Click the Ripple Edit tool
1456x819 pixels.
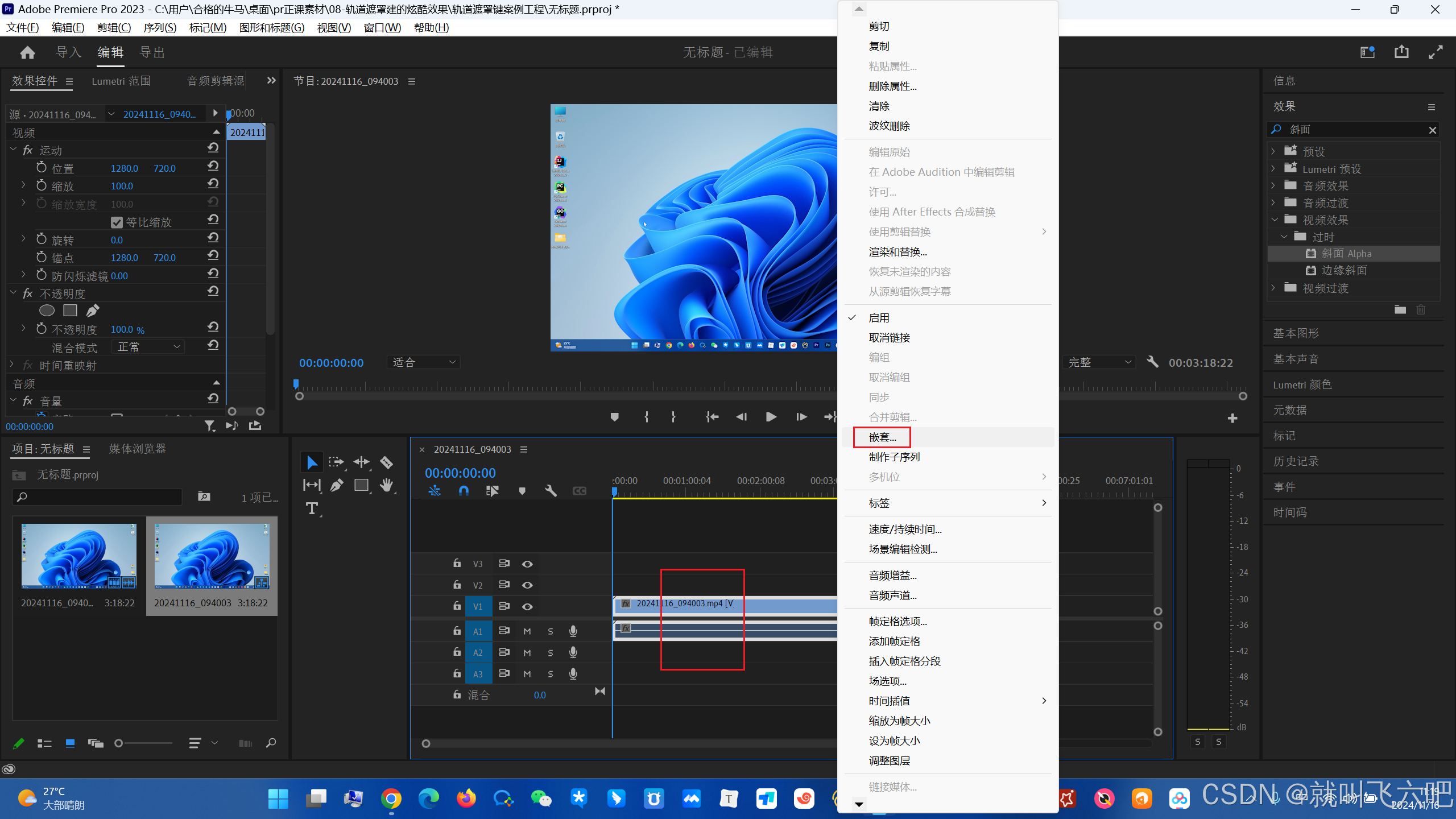(x=361, y=462)
